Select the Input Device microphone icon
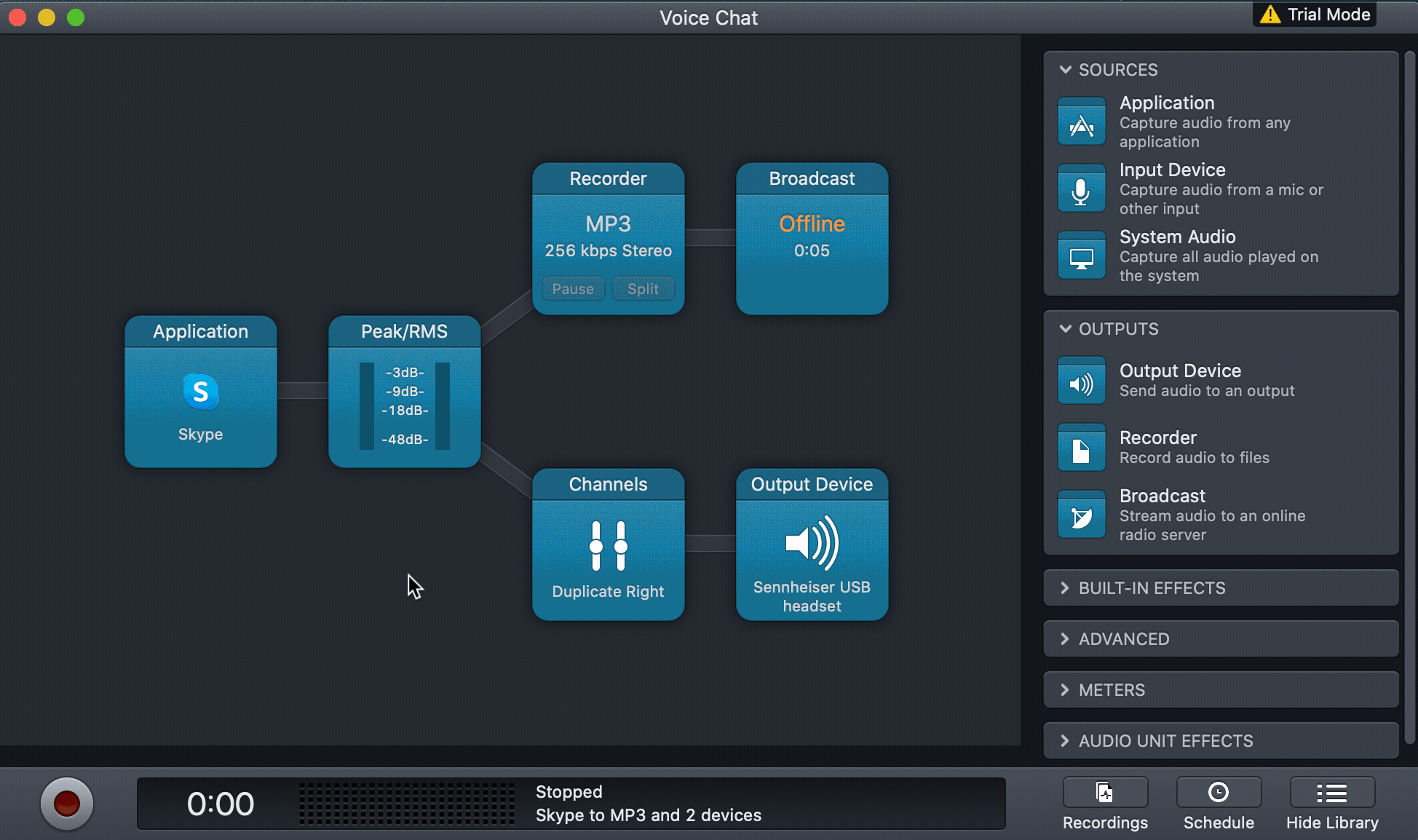Viewport: 1418px width, 840px height. tap(1081, 189)
